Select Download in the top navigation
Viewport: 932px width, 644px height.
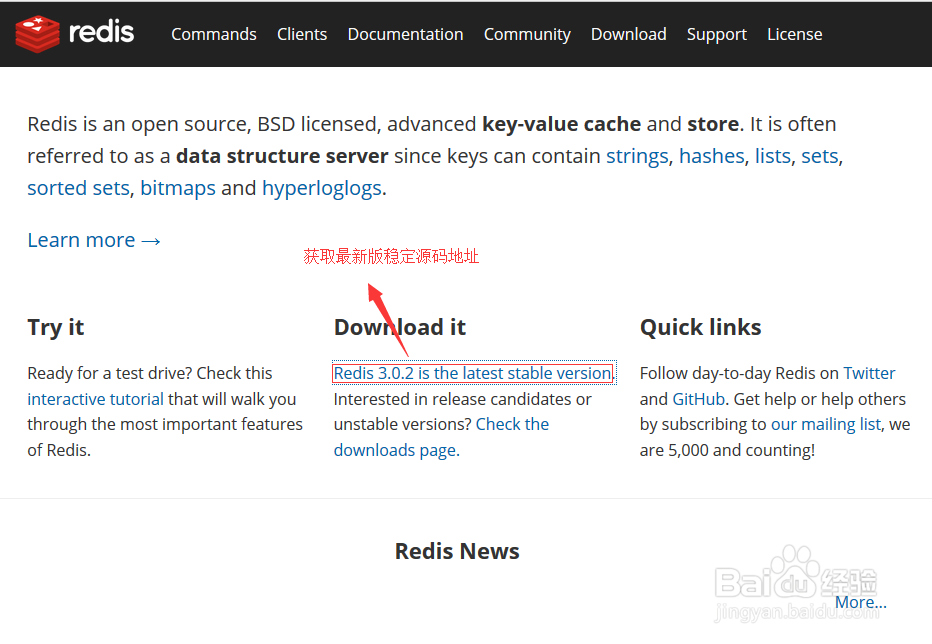click(x=628, y=34)
